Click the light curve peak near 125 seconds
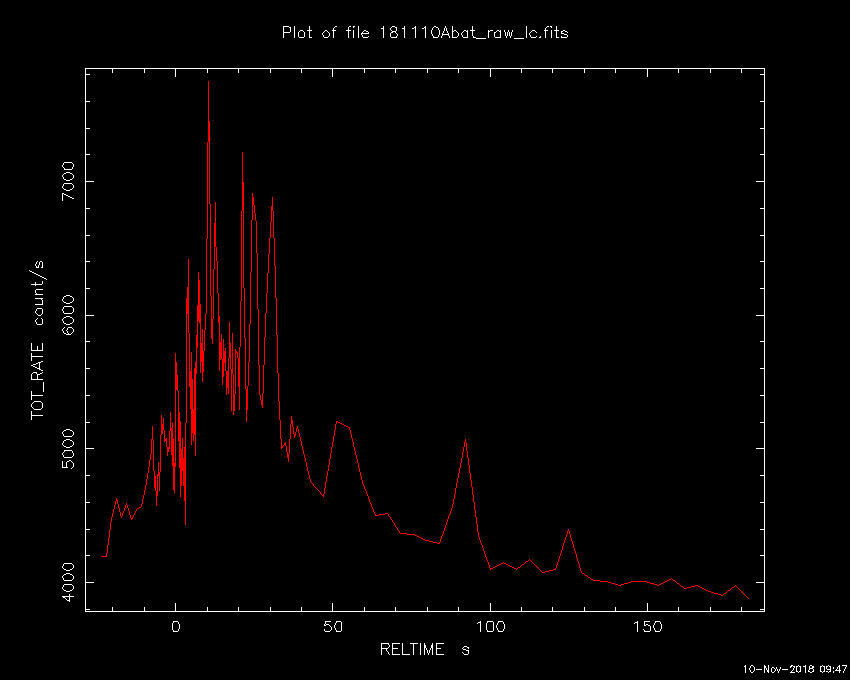The height and width of the screenshot is (680, 850). pos(568,530)
